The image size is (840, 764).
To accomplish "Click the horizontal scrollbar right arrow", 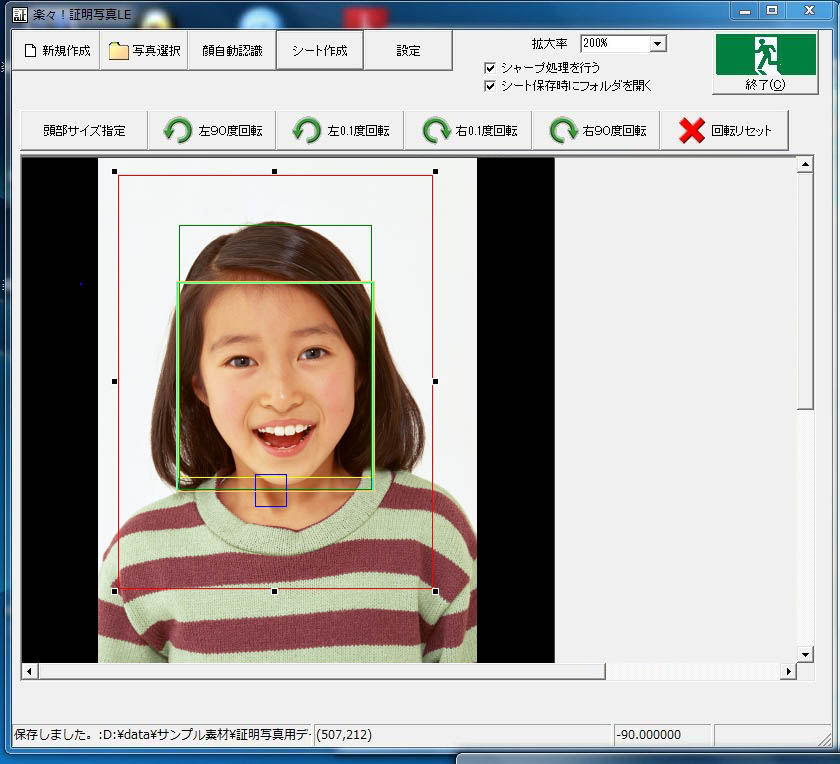I will point(788,672).
